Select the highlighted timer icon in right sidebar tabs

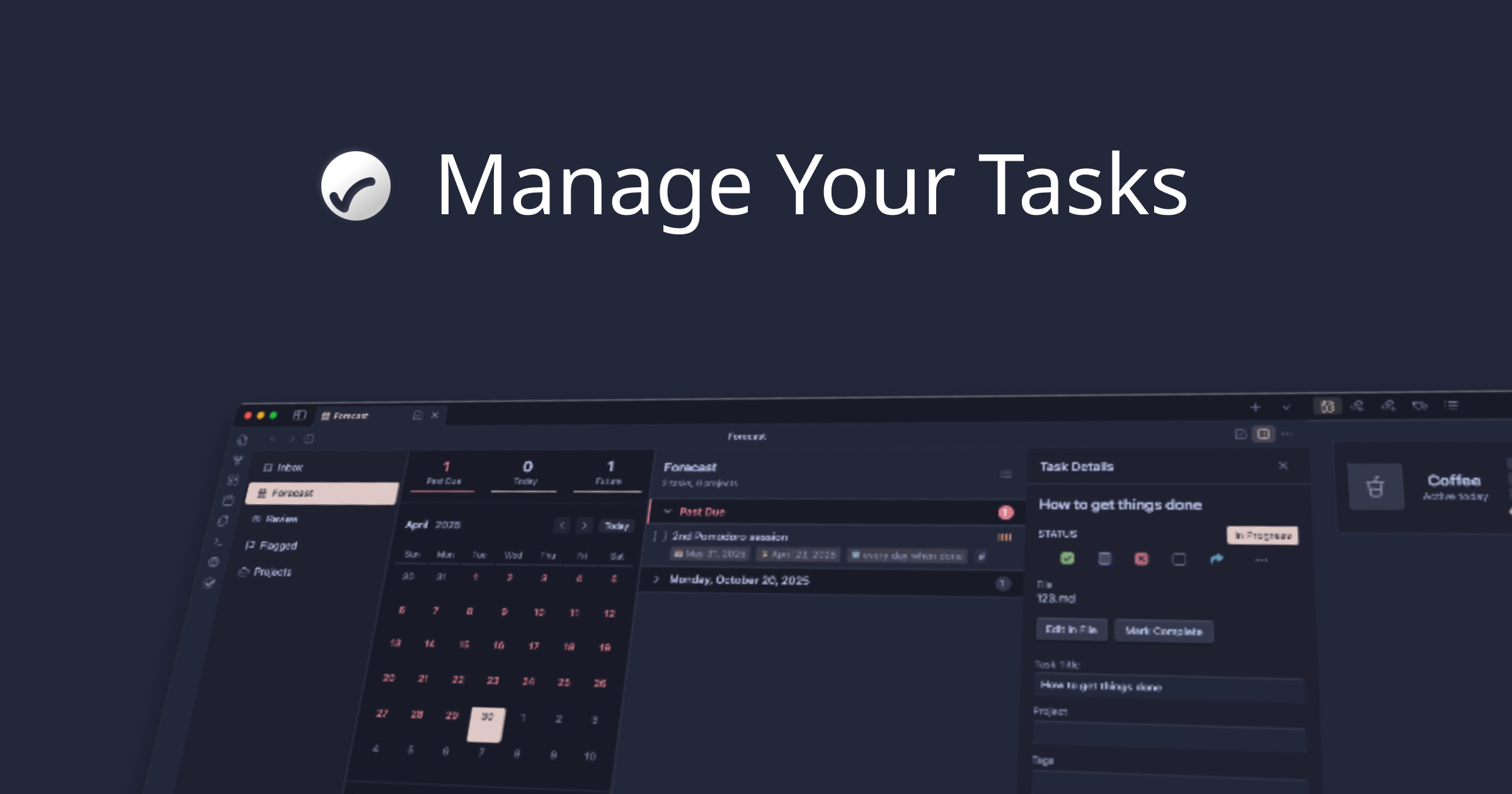1327,406
